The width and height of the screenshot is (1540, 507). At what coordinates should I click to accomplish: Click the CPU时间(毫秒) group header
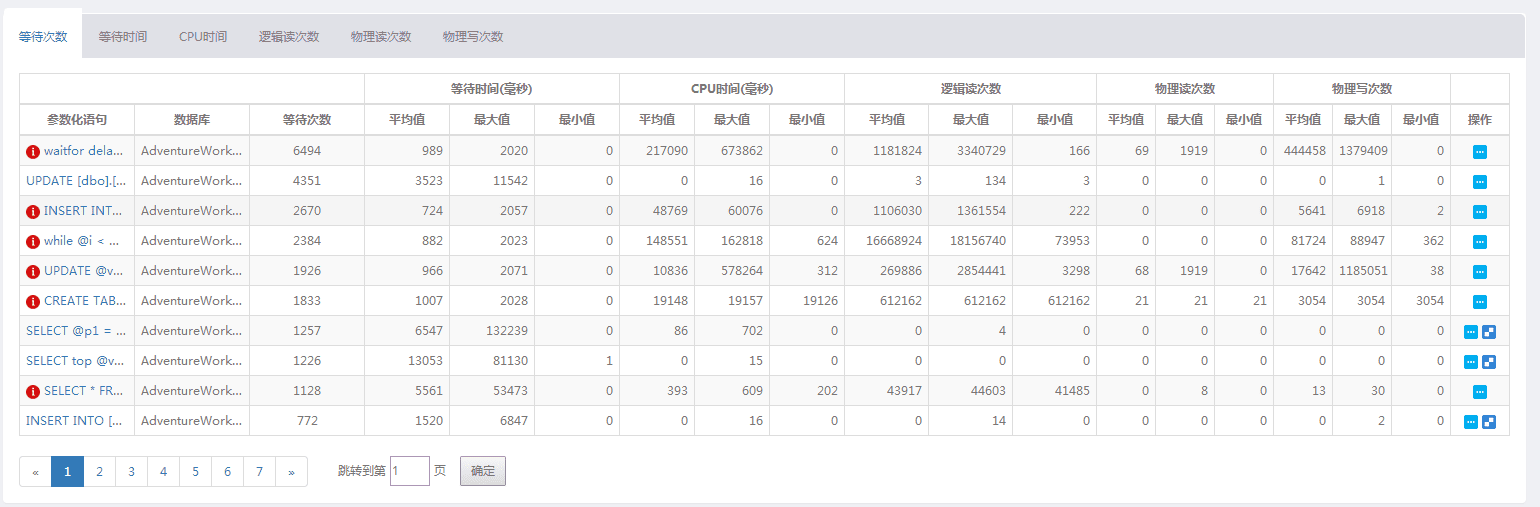[732, 89]
